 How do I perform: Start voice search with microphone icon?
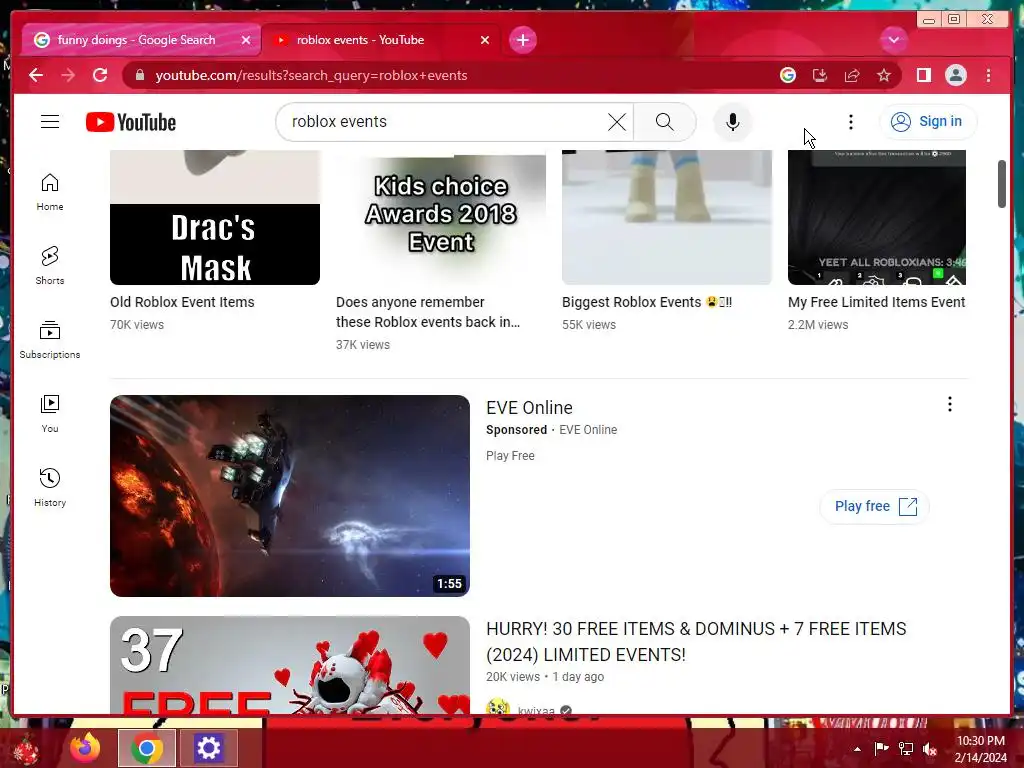pos(733,121)
